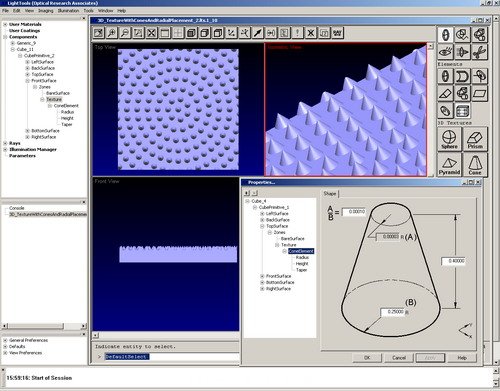Expand LeftSurface in the Properties tree

[x=262, y=214]
